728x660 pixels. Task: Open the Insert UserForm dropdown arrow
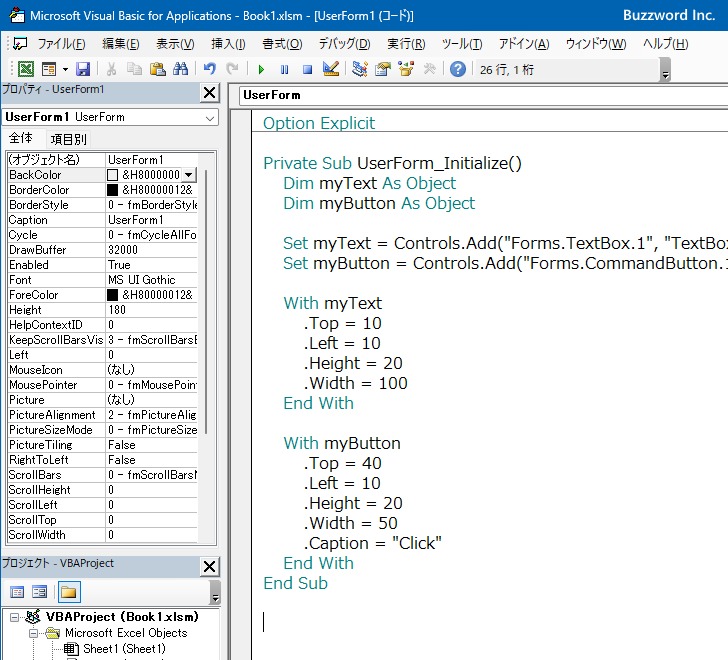65,70
